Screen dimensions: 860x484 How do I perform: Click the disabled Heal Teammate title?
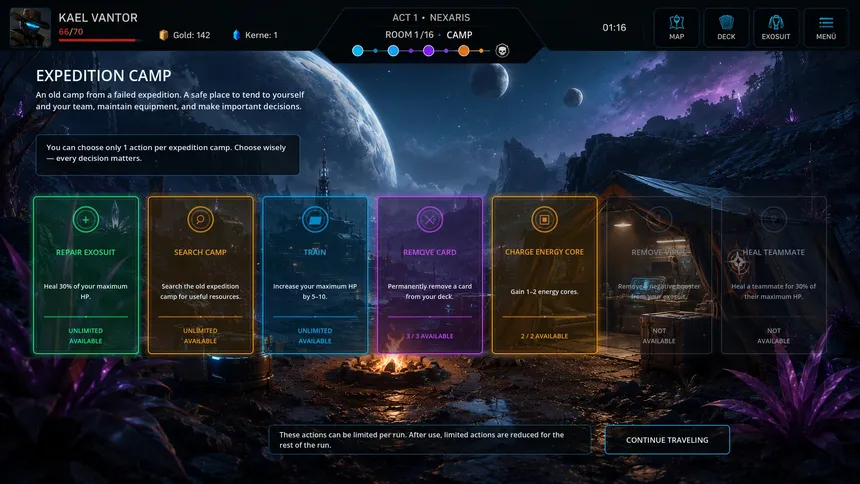773,252
